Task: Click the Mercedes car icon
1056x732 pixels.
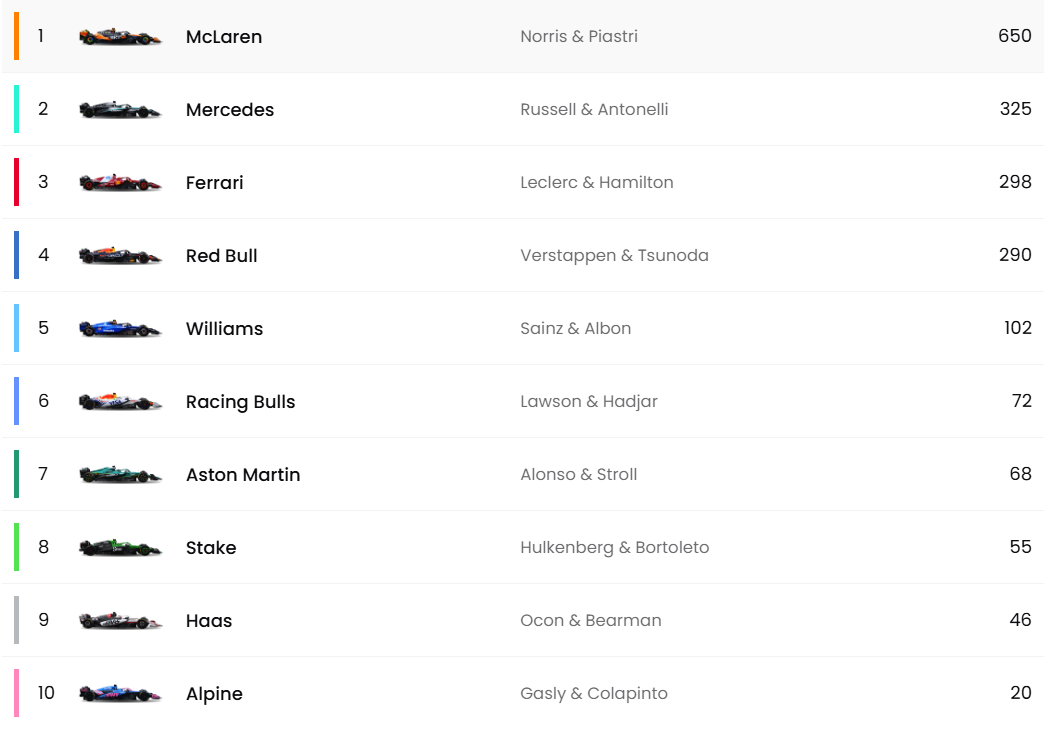Action: tap(120, 110)
